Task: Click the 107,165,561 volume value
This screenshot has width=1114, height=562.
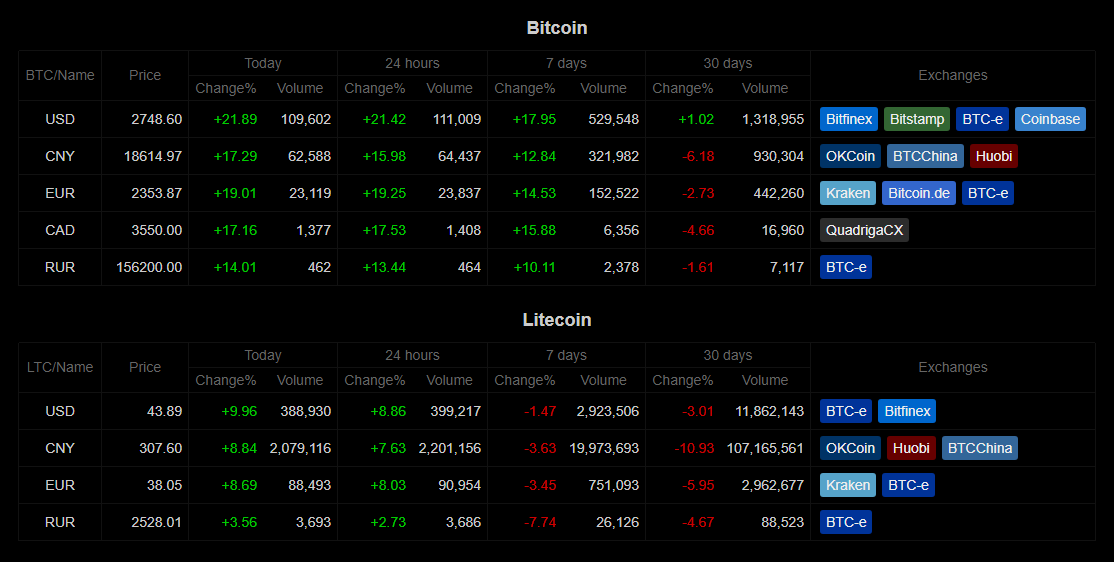Action: pyautogui.click(x=765, y=448)
